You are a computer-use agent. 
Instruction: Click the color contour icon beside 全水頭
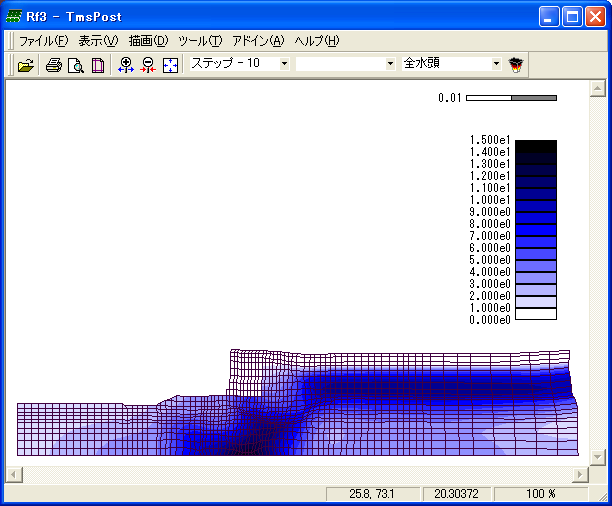tap(516, 64)
